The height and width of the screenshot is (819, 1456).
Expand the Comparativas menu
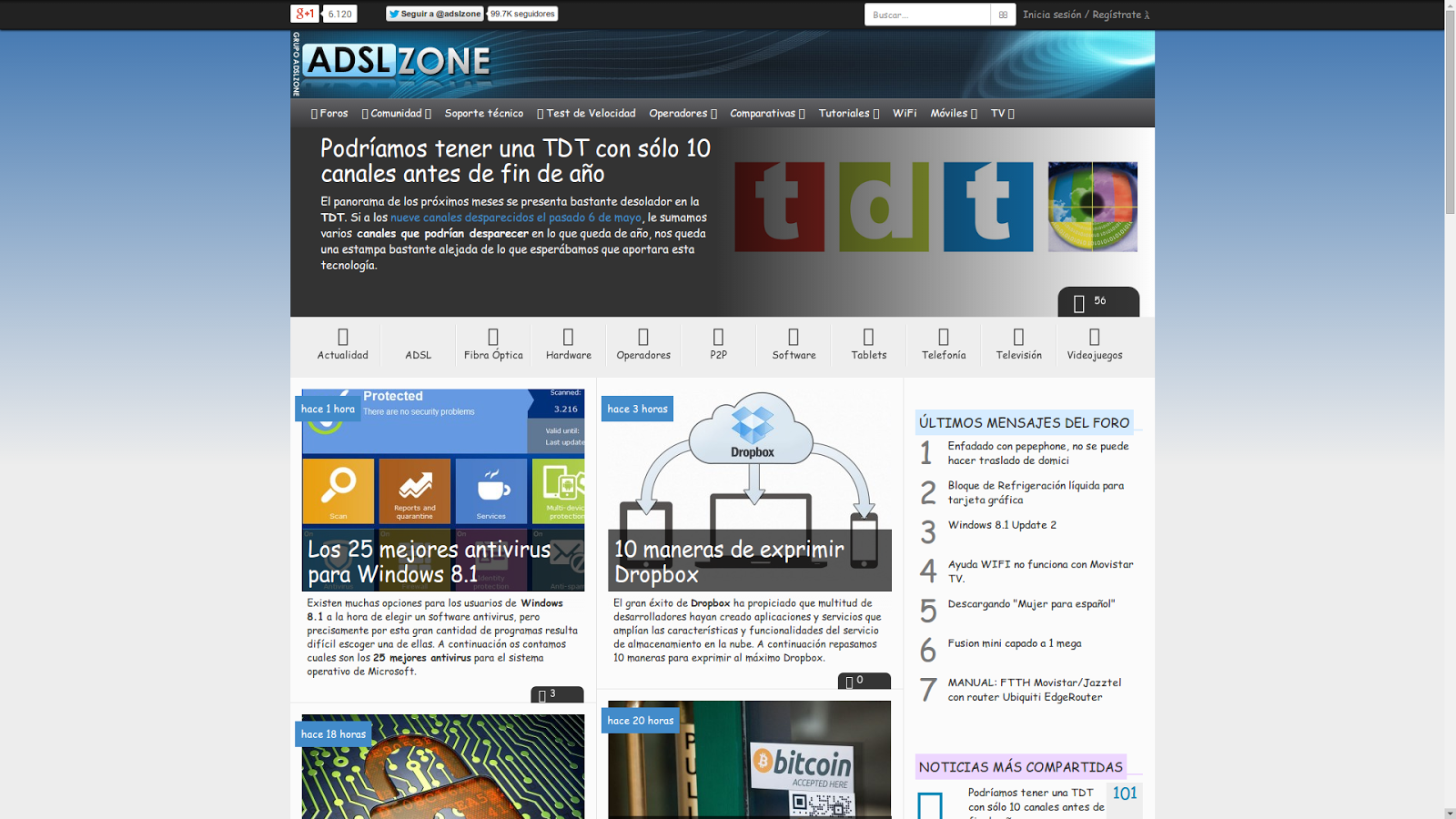[x=767, y=113]
